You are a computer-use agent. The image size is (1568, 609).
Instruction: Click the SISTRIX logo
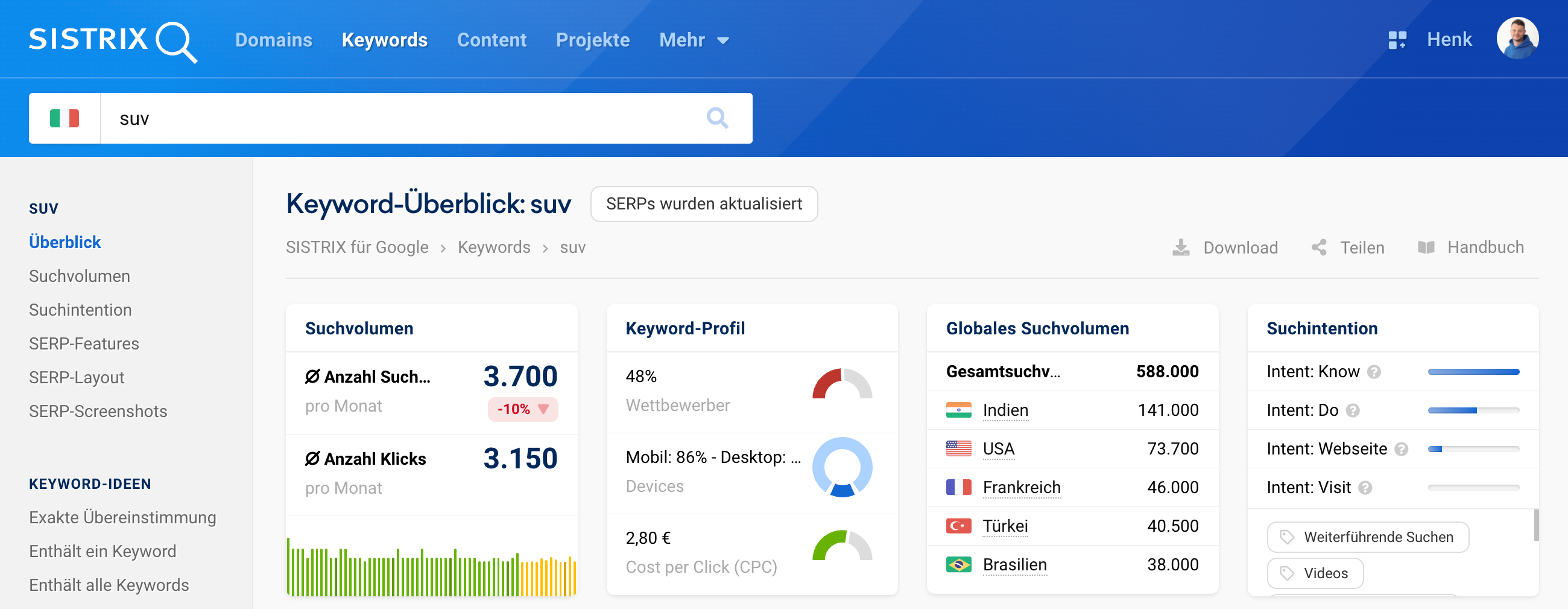[x=113, y=40]
